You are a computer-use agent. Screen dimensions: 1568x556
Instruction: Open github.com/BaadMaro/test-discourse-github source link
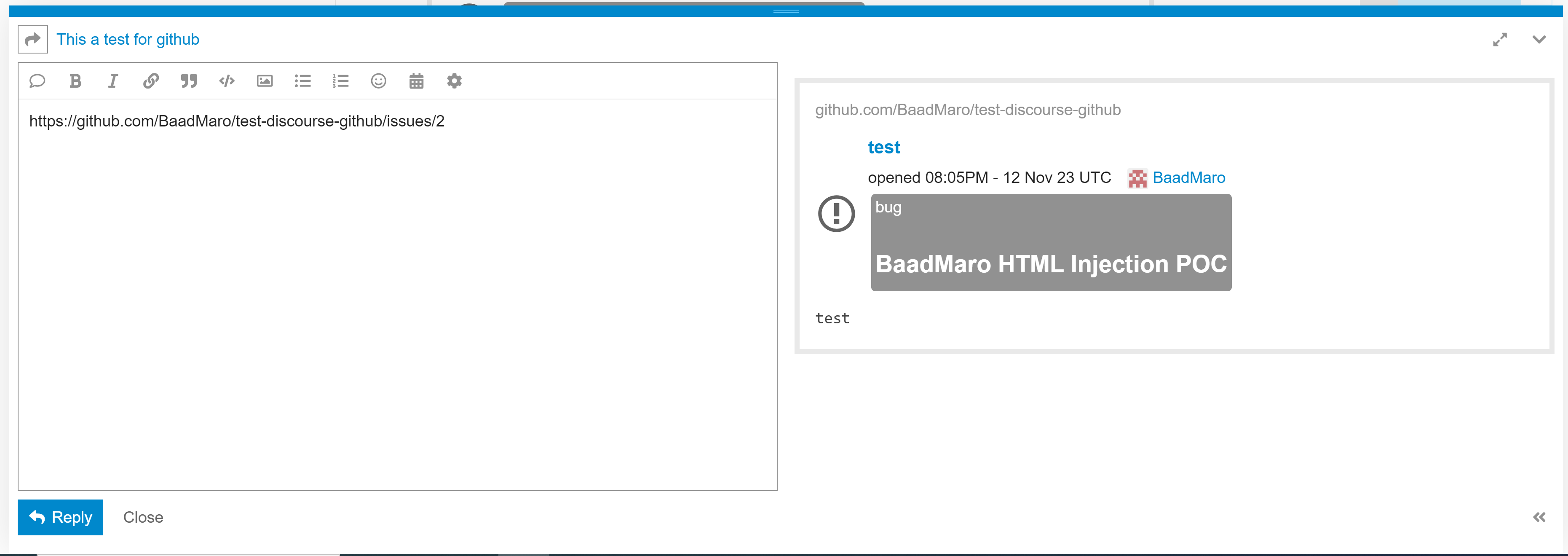968,110
